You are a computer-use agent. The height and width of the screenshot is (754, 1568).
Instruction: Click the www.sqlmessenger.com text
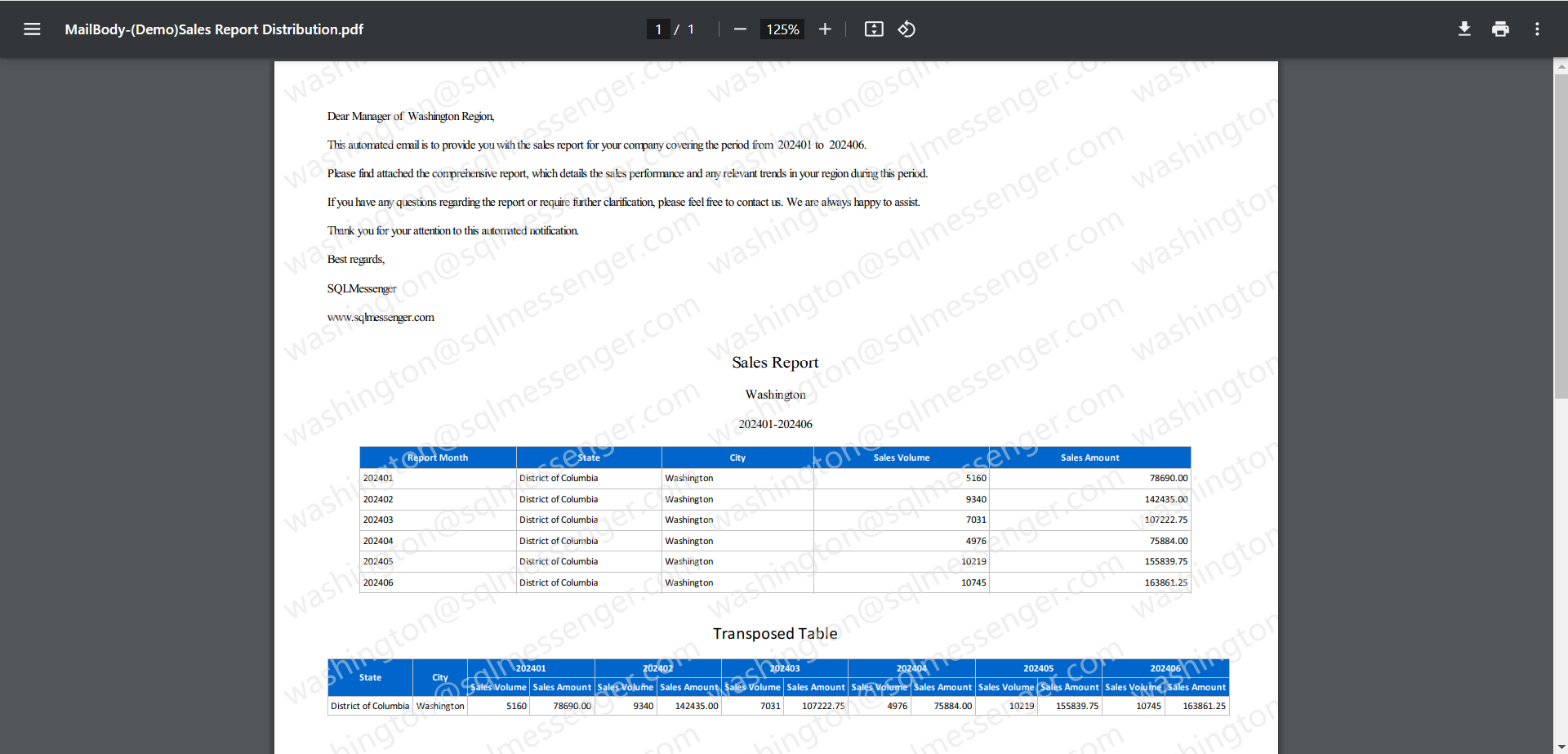(x=381, y=317)
